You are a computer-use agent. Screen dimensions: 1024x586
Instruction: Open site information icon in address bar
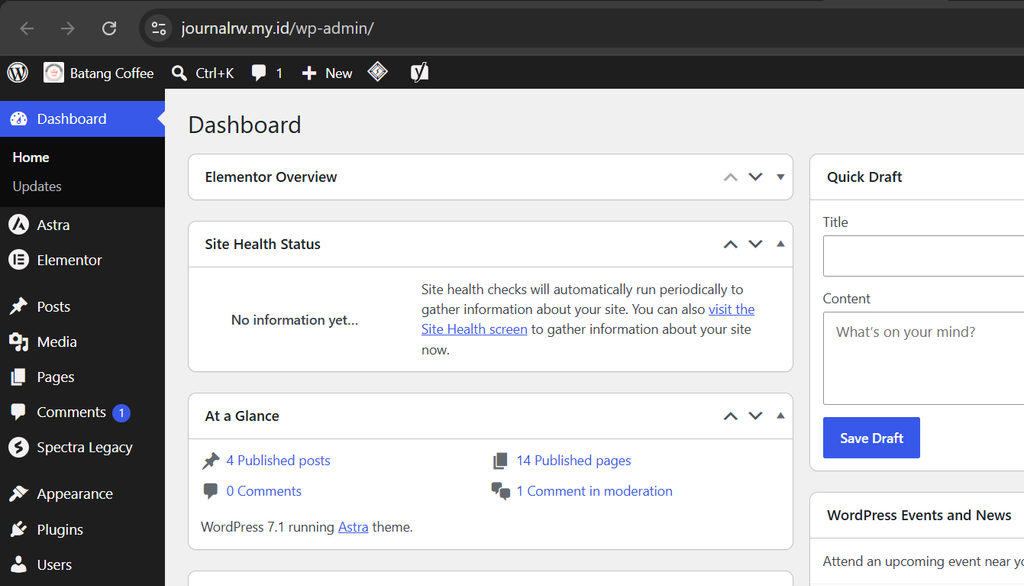[x=159, y=28]
